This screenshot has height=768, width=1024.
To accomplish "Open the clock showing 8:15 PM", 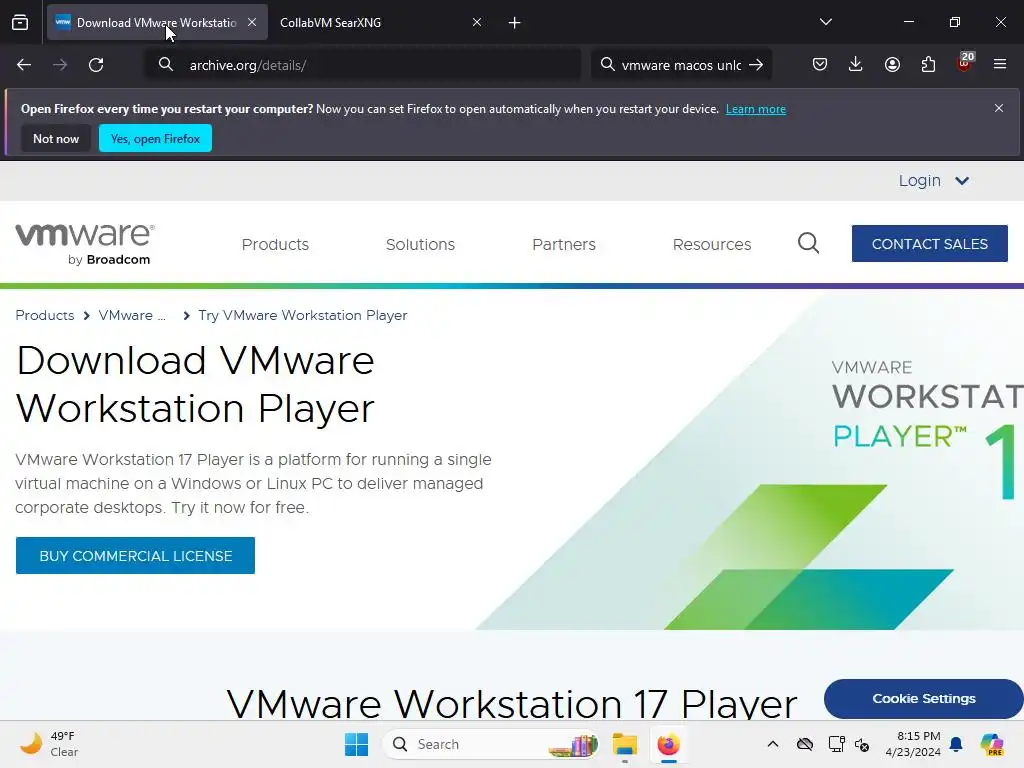I will coord(913,744).
